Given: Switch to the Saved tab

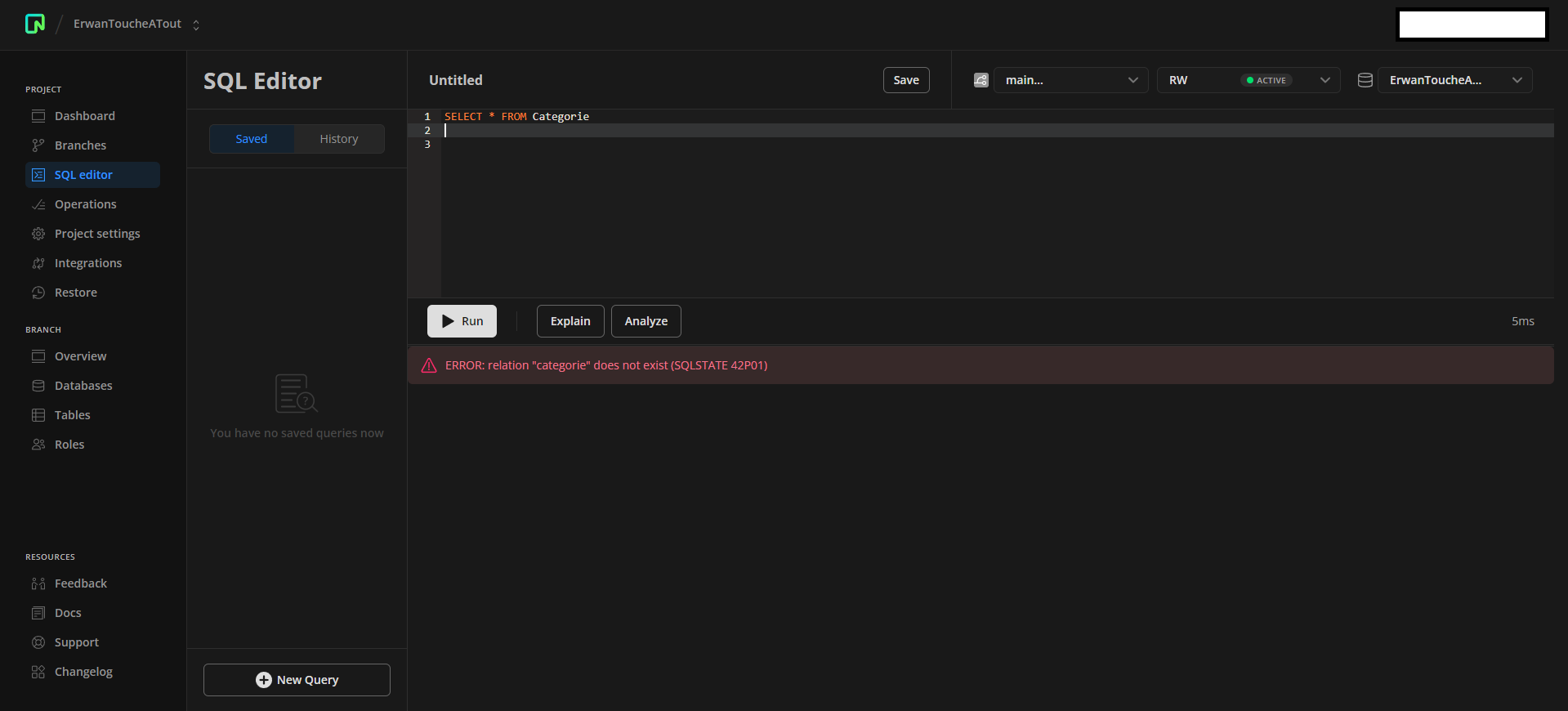Looking at the screenshot, I should 252,139.
